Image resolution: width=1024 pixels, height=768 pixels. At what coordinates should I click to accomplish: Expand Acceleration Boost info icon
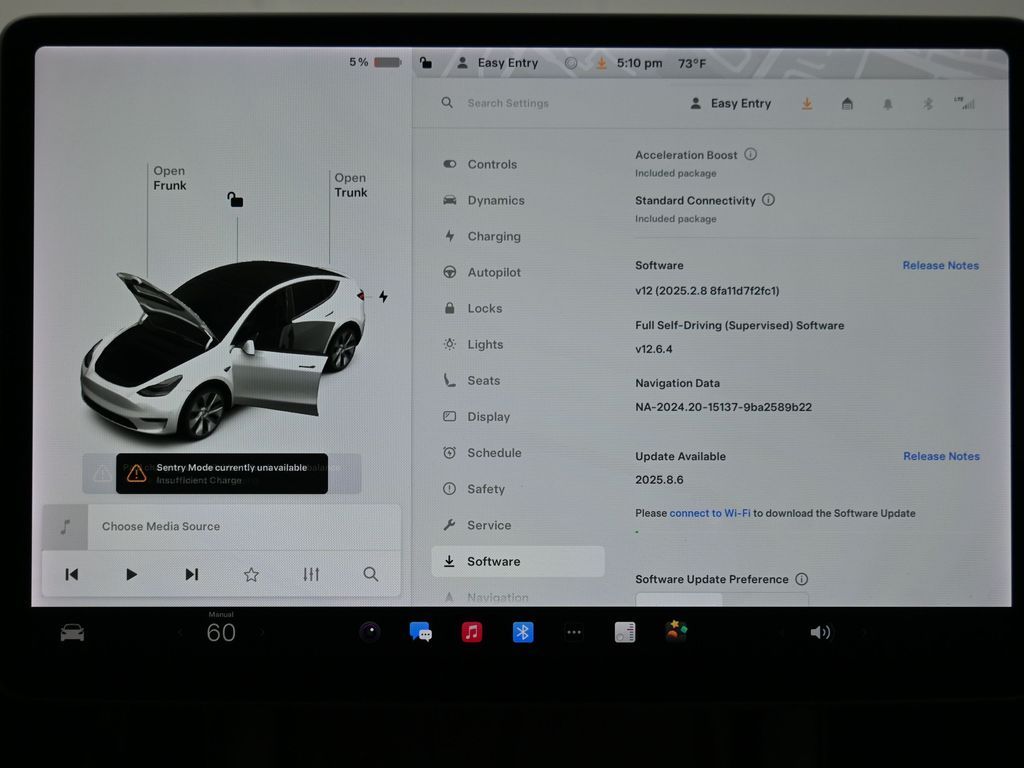751,155
